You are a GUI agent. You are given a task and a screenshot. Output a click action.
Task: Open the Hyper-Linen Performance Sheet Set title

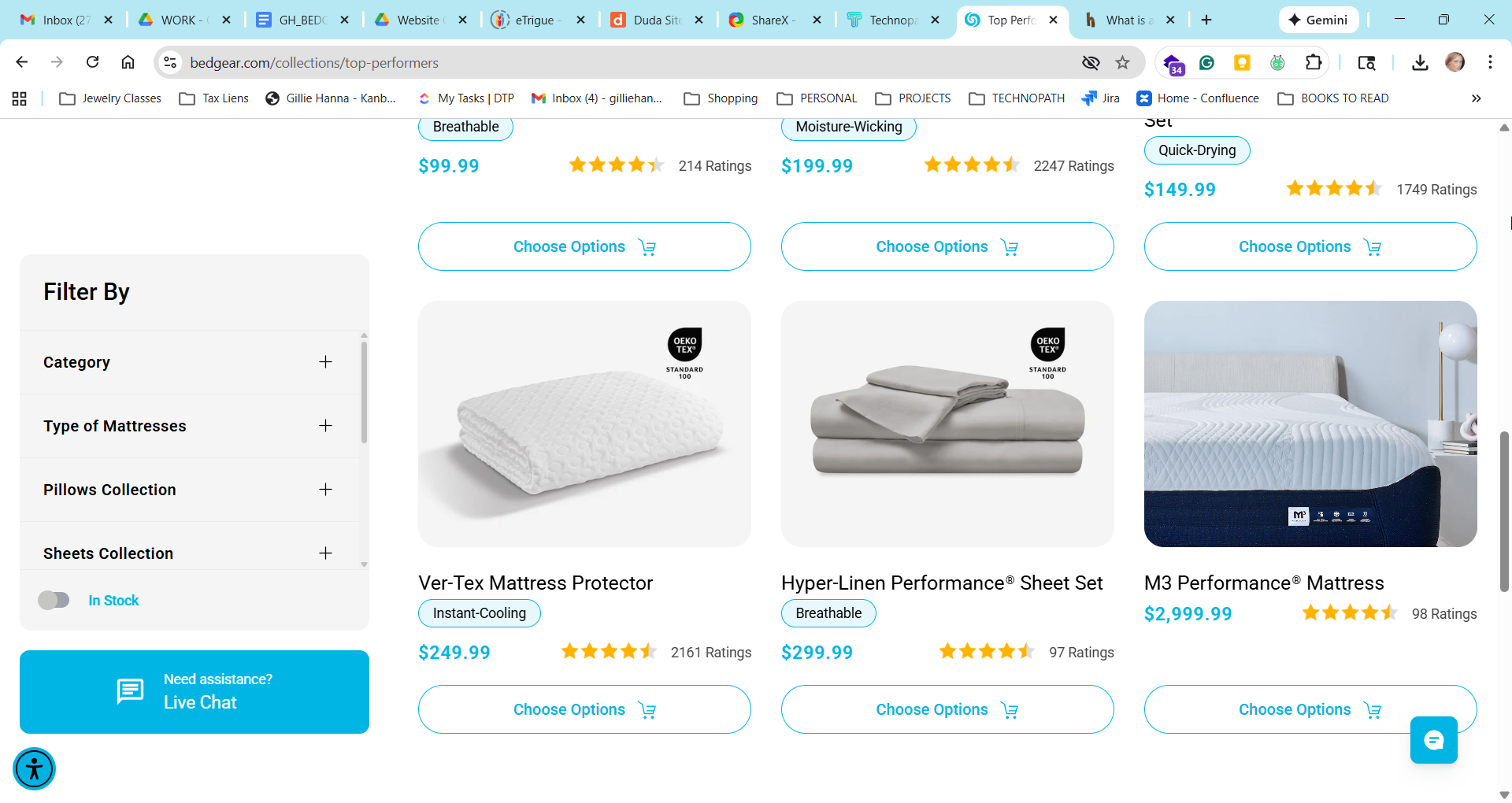coord(942,583)
